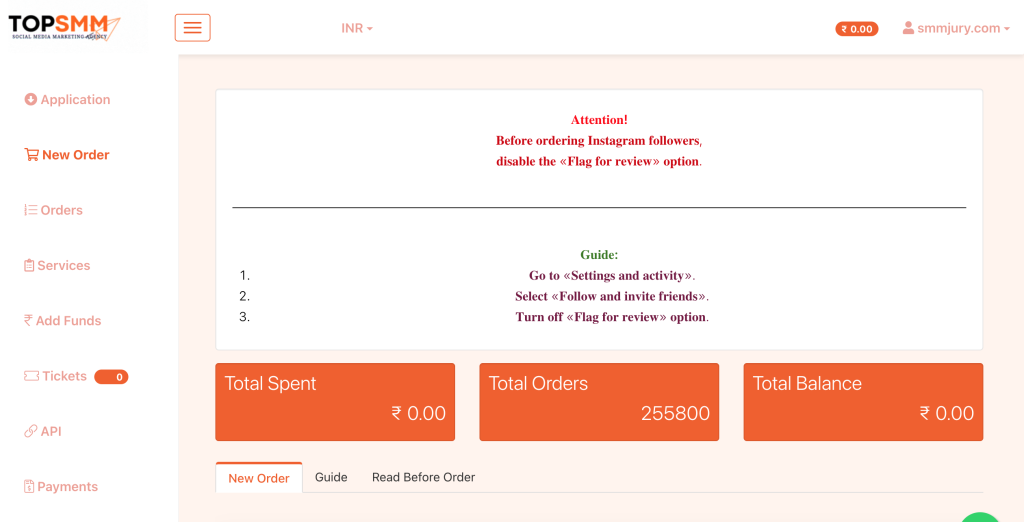Click the Application download icon
The image size is (1024, 522).
(31, 99)
